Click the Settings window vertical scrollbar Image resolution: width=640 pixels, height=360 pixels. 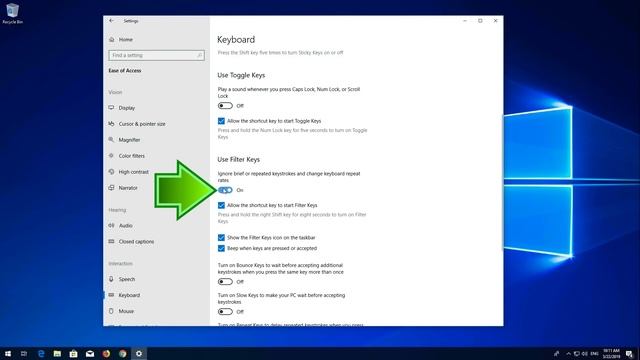(x=502, y=182)
